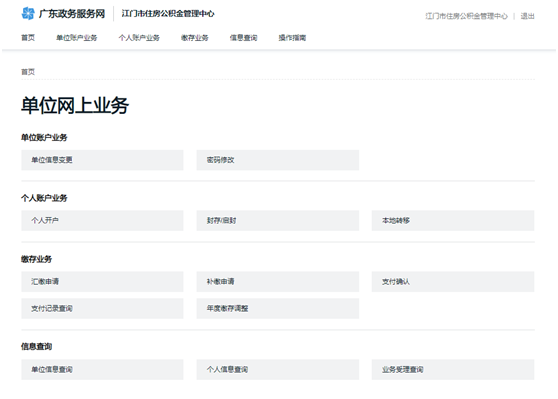Click the 江门市住房公积金管理中心 account name at top right

[x=467, y=16]
